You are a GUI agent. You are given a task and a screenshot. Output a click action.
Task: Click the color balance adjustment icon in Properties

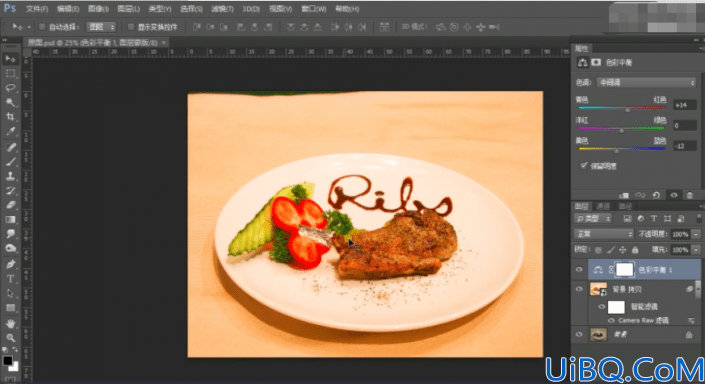[x=582, y=62]
